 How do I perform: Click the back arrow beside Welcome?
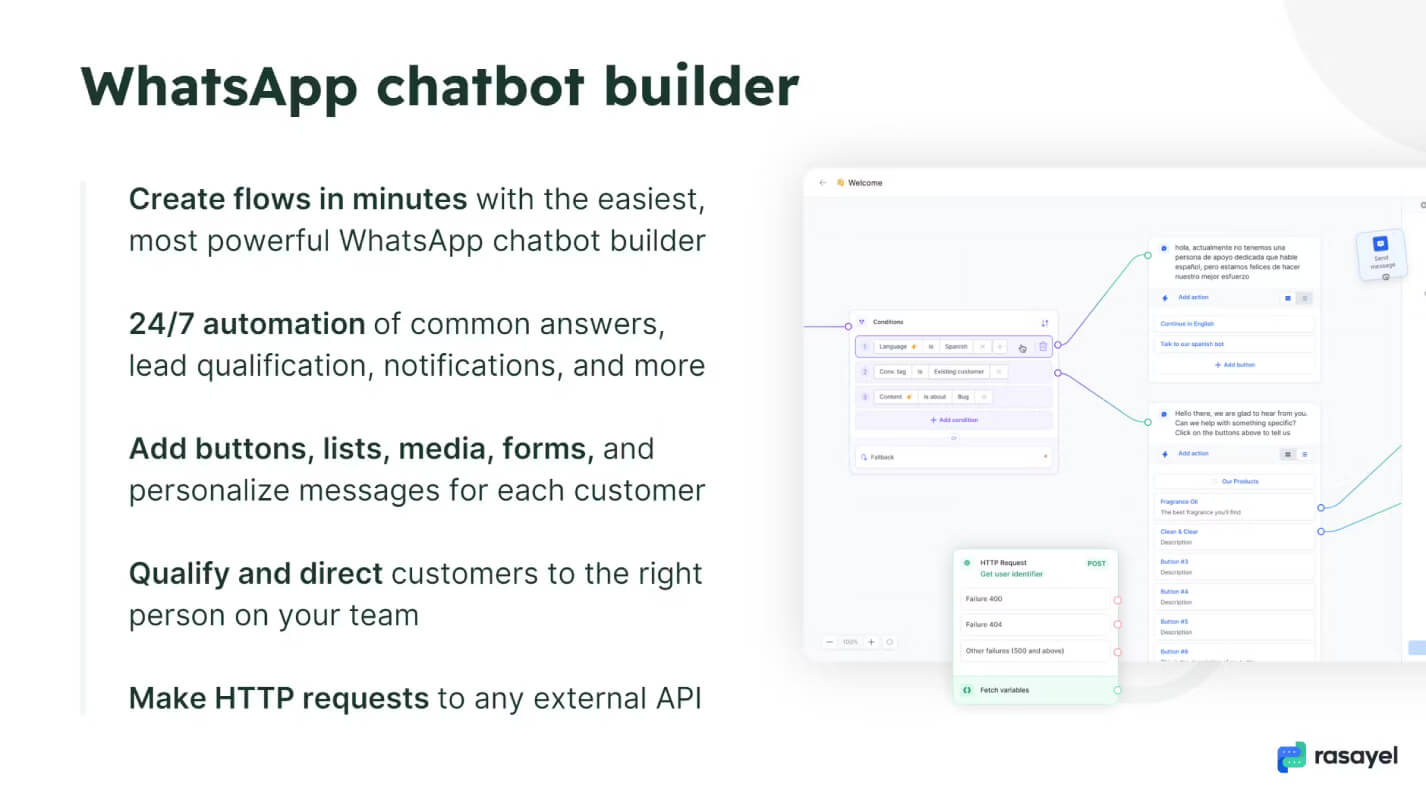822,183
